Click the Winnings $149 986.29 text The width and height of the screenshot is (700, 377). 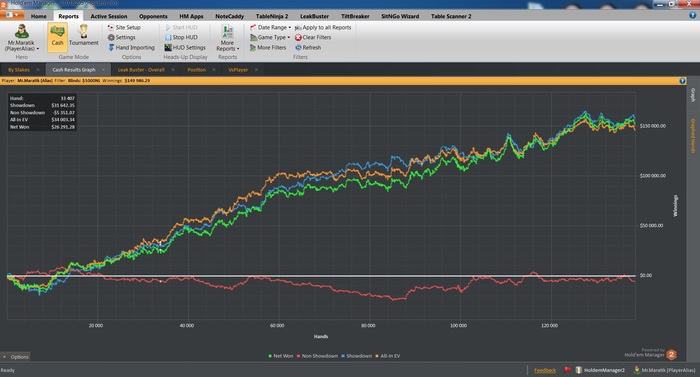pos(126,81)
